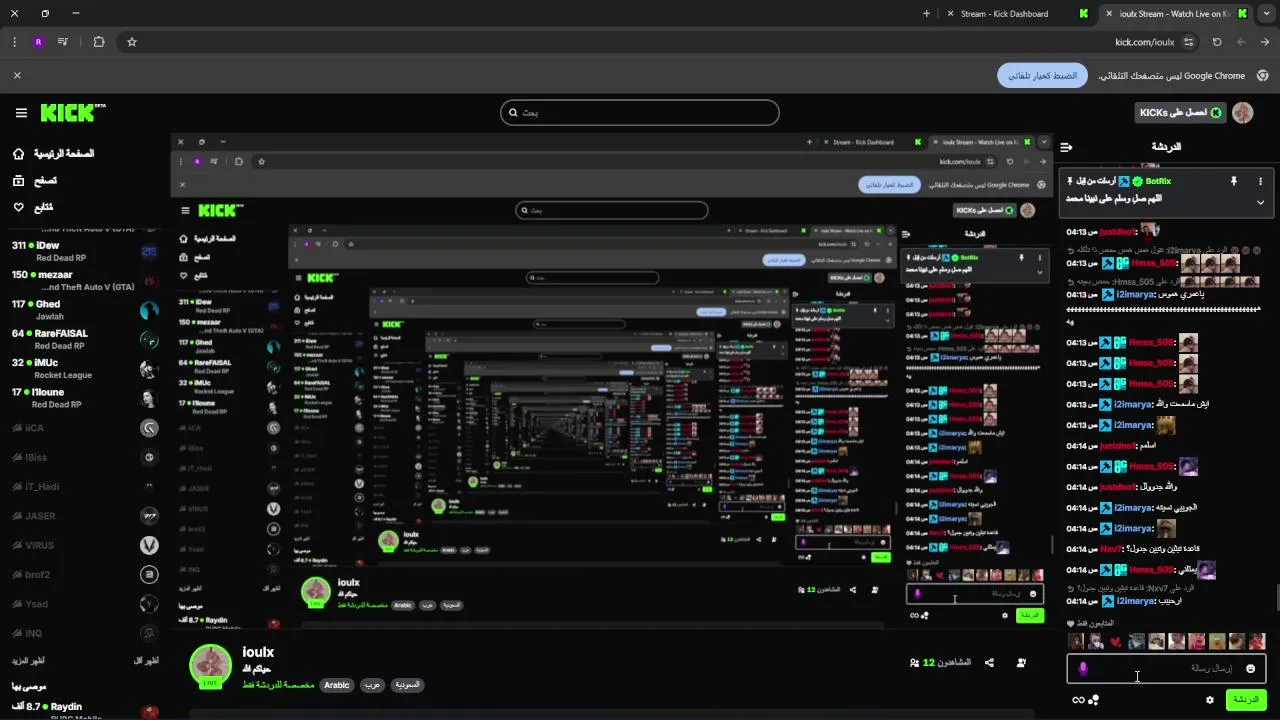Click the set as default browser button
The height and width of the screenshot is (720, 1280).
click(x=1042, y=76)
